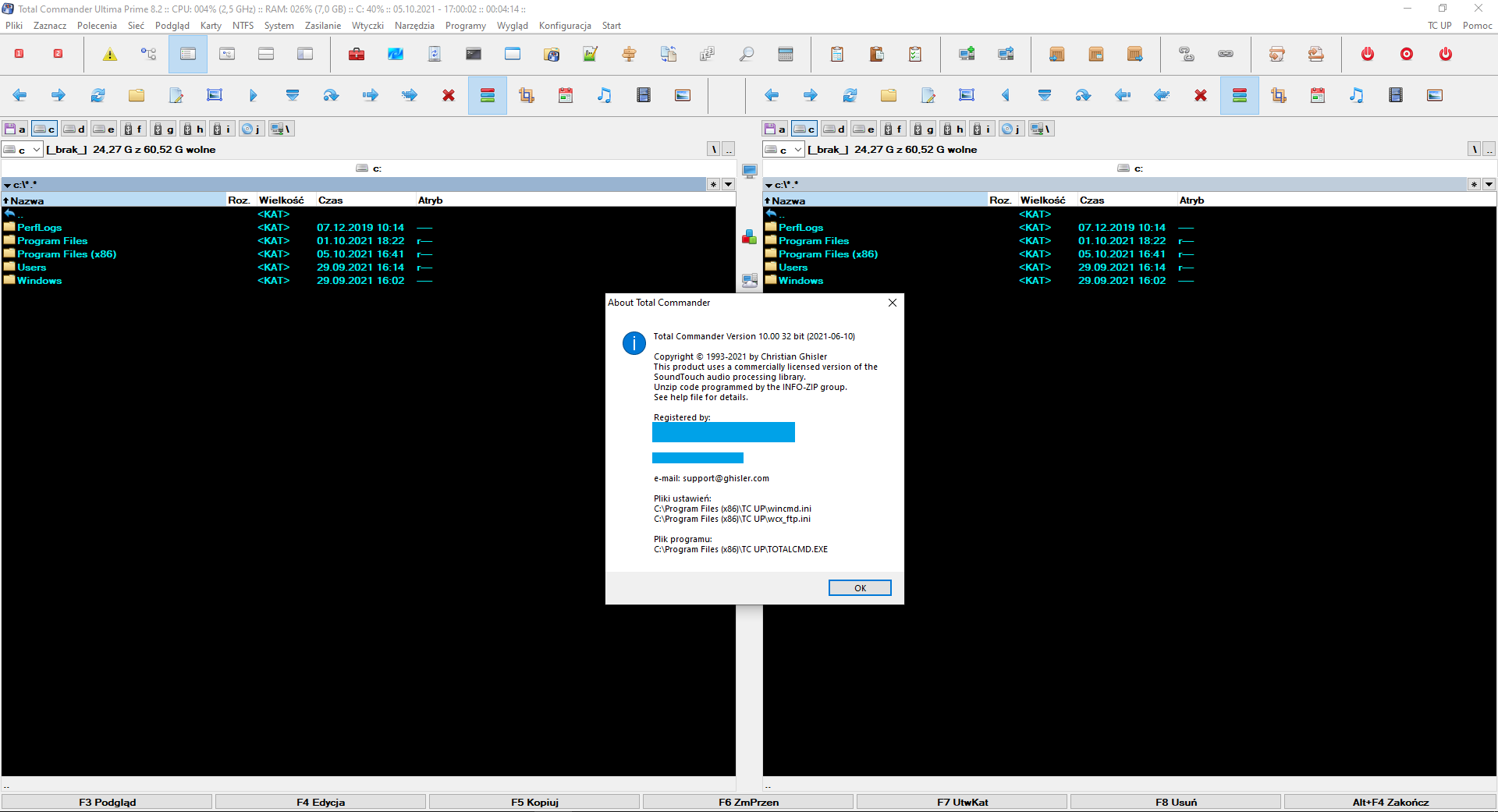Toggle left panel colored stripes button
Viewport: 1498px width, 812px height.
point(488,95)
